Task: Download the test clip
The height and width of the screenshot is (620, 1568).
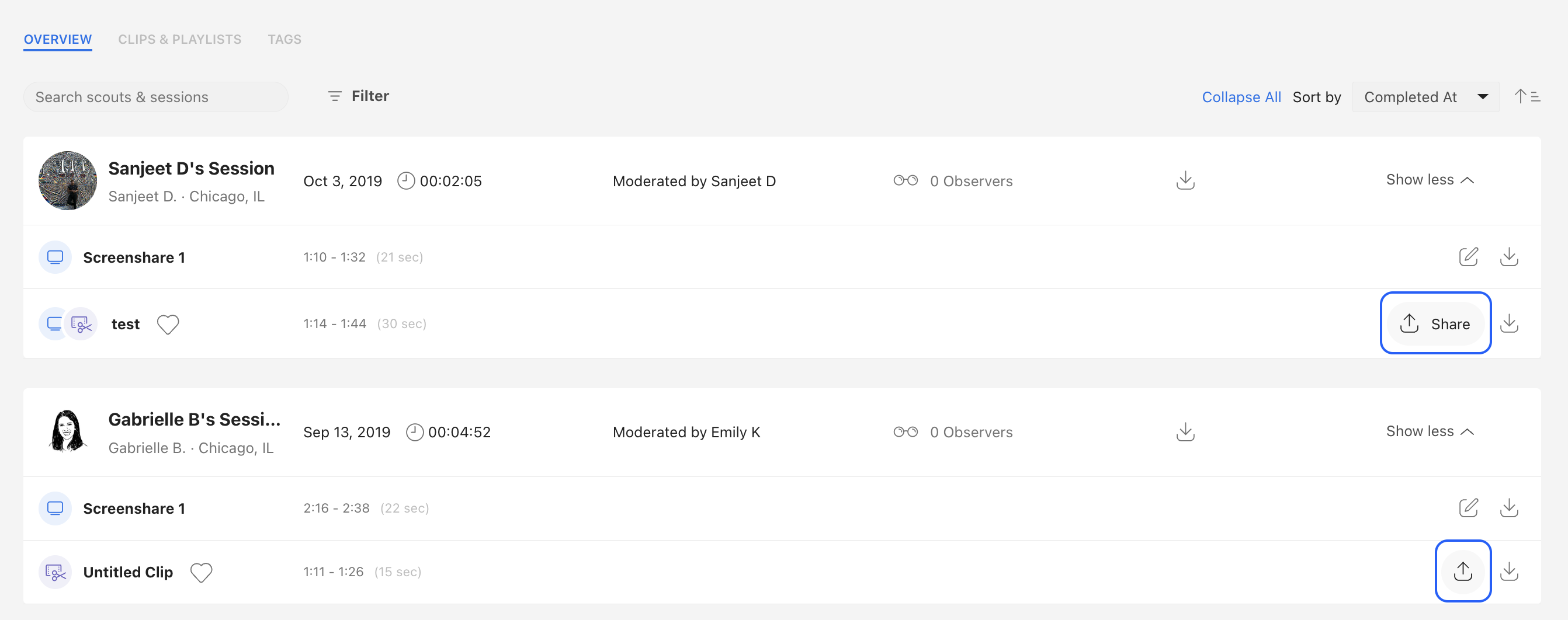Action: (1510, 323)
